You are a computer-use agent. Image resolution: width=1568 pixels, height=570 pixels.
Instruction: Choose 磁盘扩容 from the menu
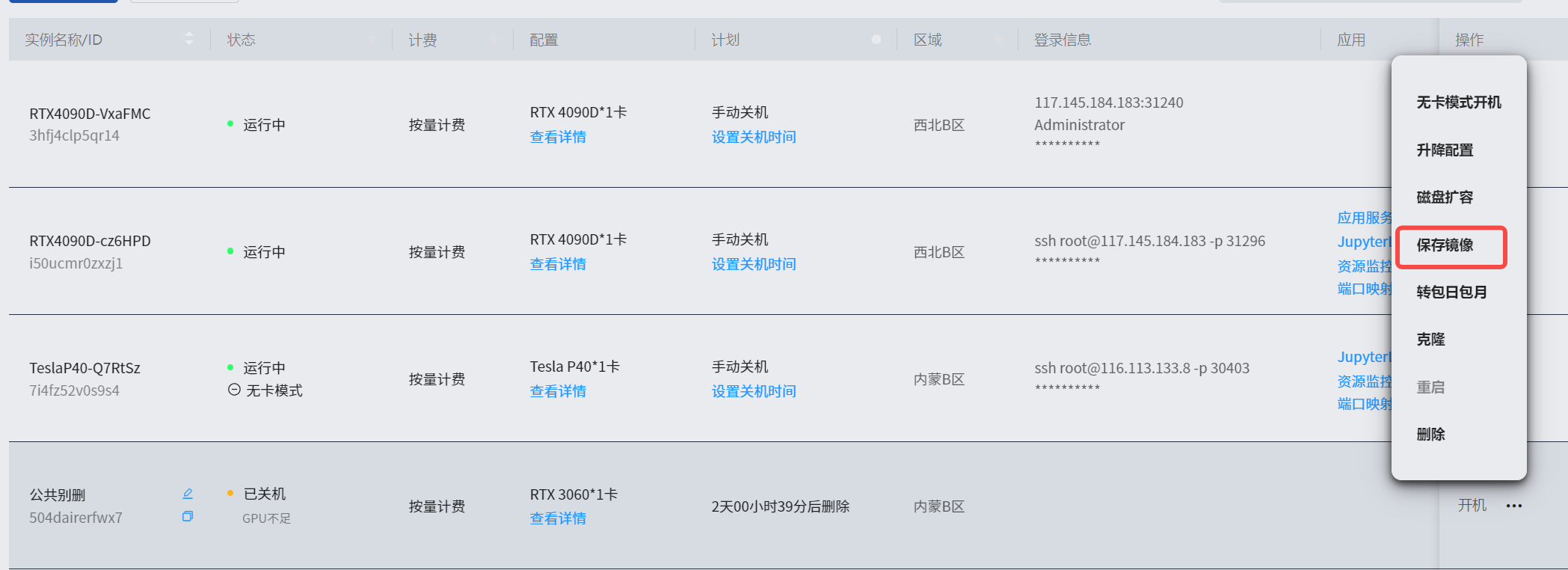point(1445,197)
